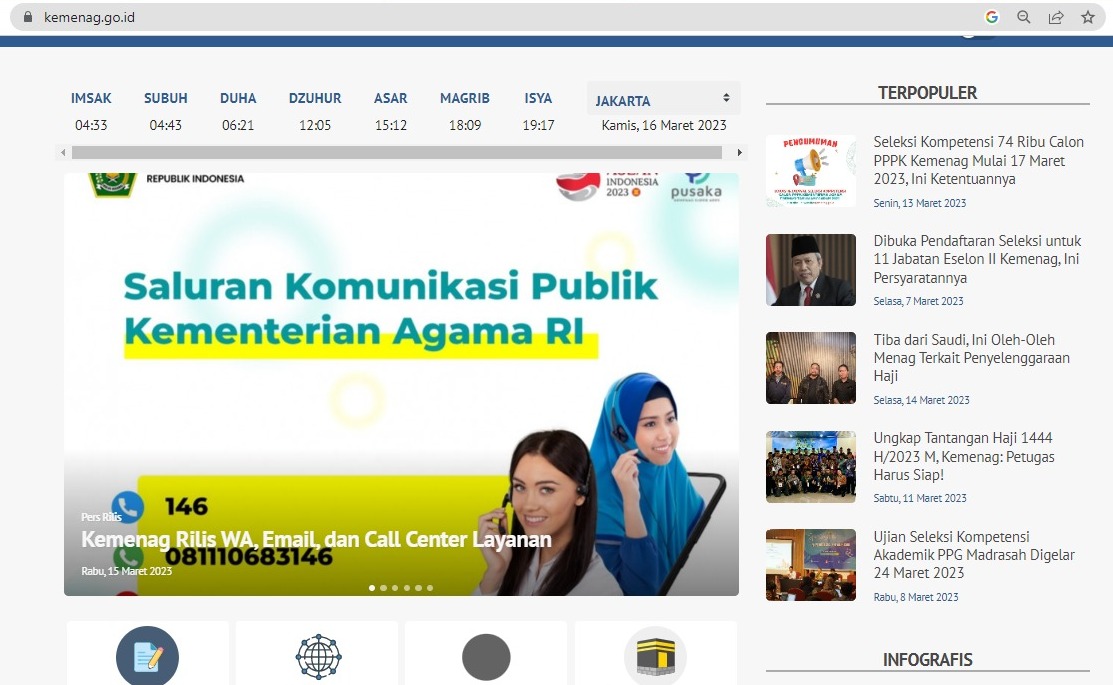Click the DUHA time label
This screenshot has height=685, width=1113.
click(x=238, y=98)
